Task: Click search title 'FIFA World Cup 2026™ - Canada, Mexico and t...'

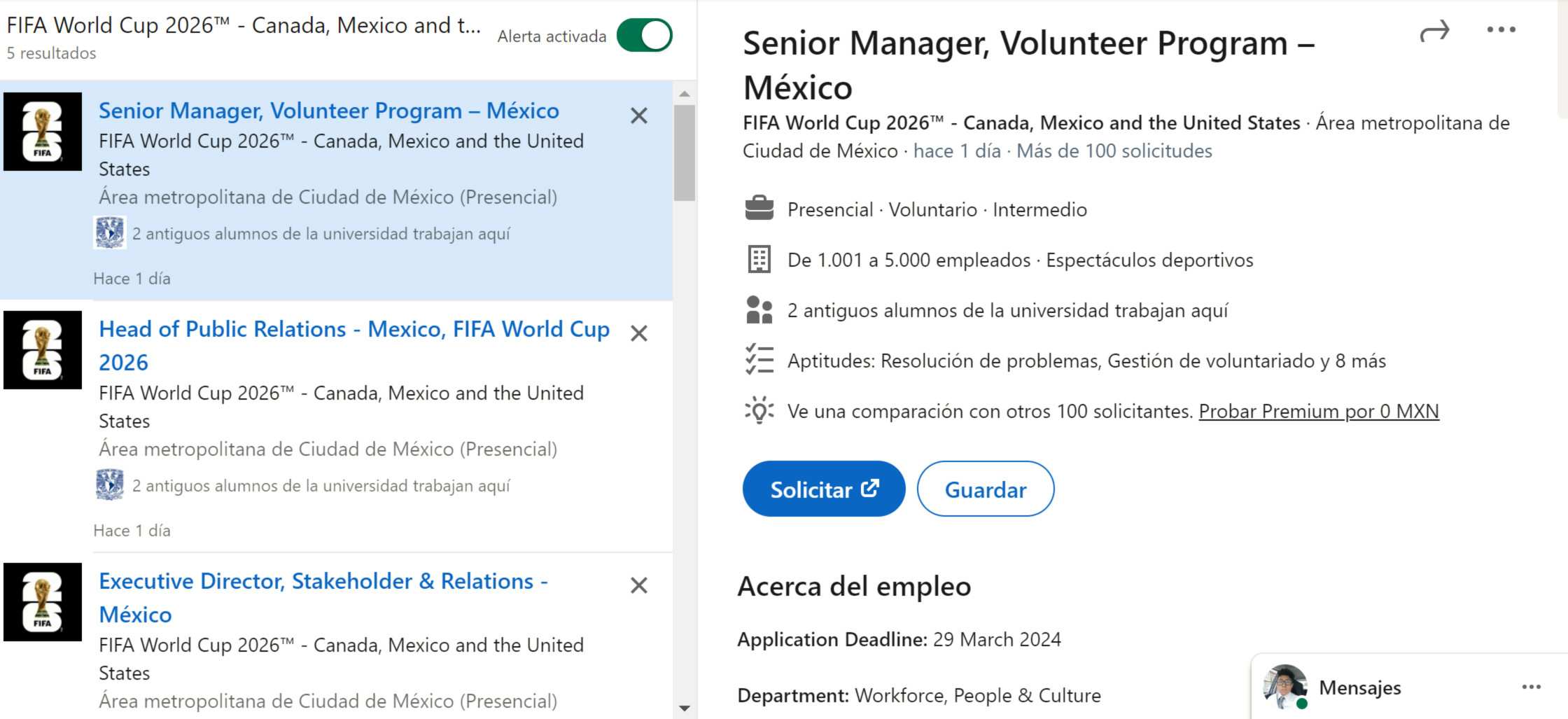Action: pyautogui.click(x=244, y=25)
